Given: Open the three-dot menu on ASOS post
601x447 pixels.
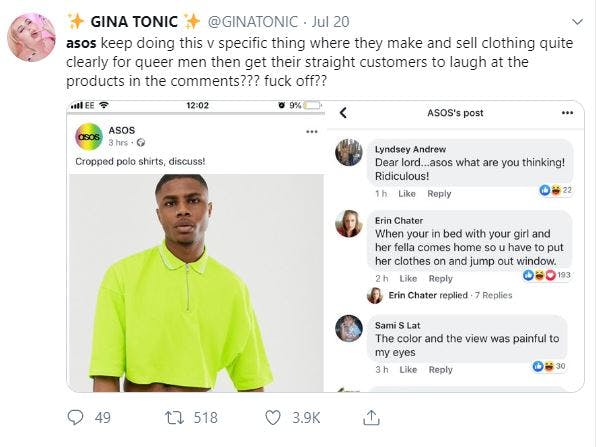Looking at the screenshot, I should pyautogui.click(x=311, y=130).
